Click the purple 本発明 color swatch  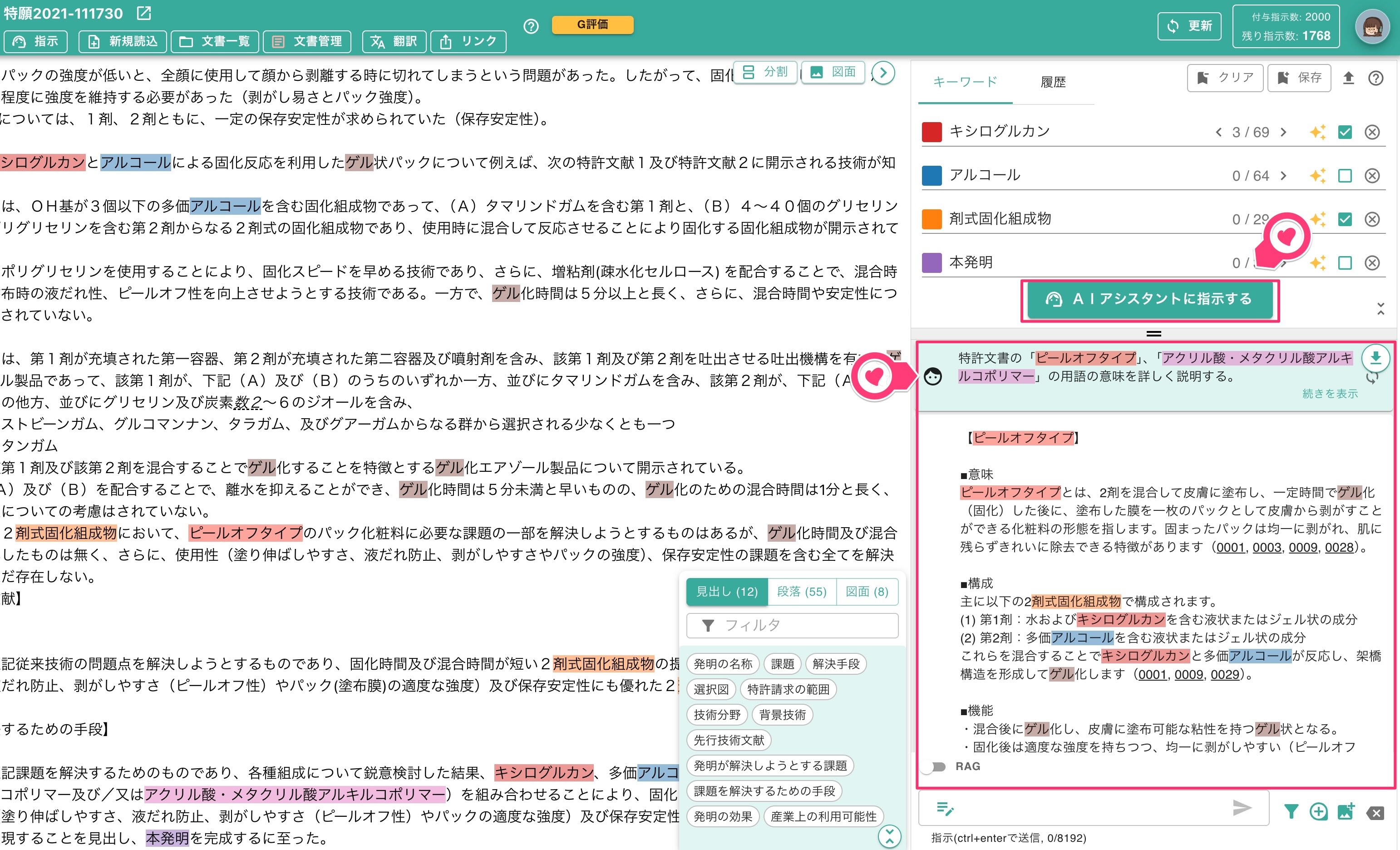click(x=932, y=262)
